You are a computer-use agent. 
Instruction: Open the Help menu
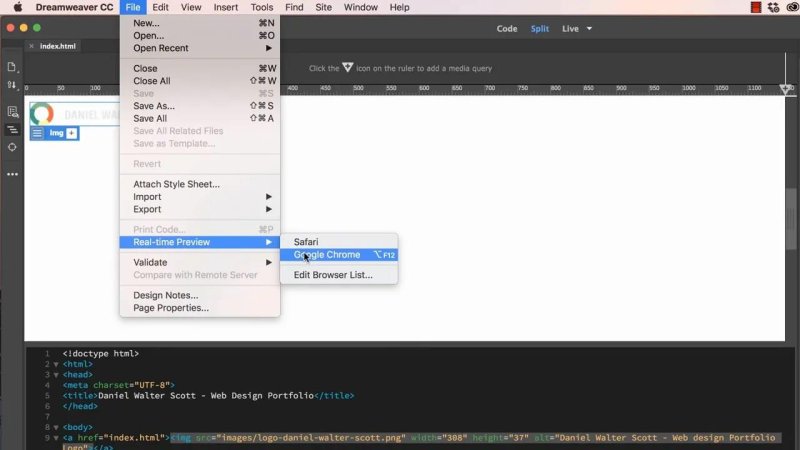[399, 7]
